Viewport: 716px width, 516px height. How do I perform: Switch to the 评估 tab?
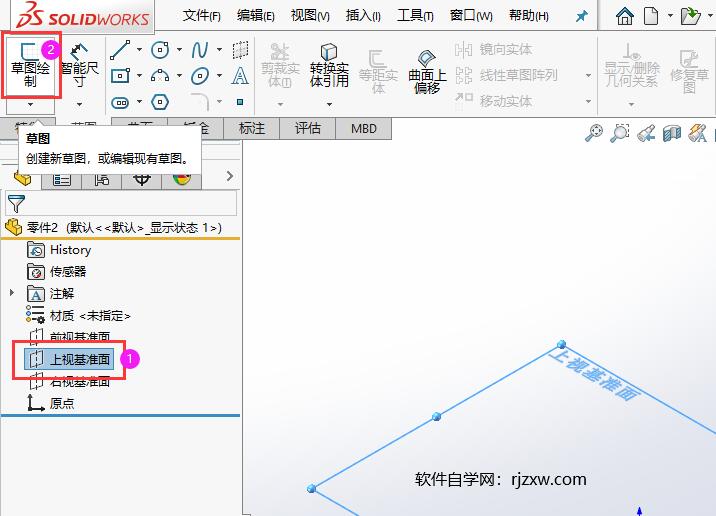tap(307, 128)
